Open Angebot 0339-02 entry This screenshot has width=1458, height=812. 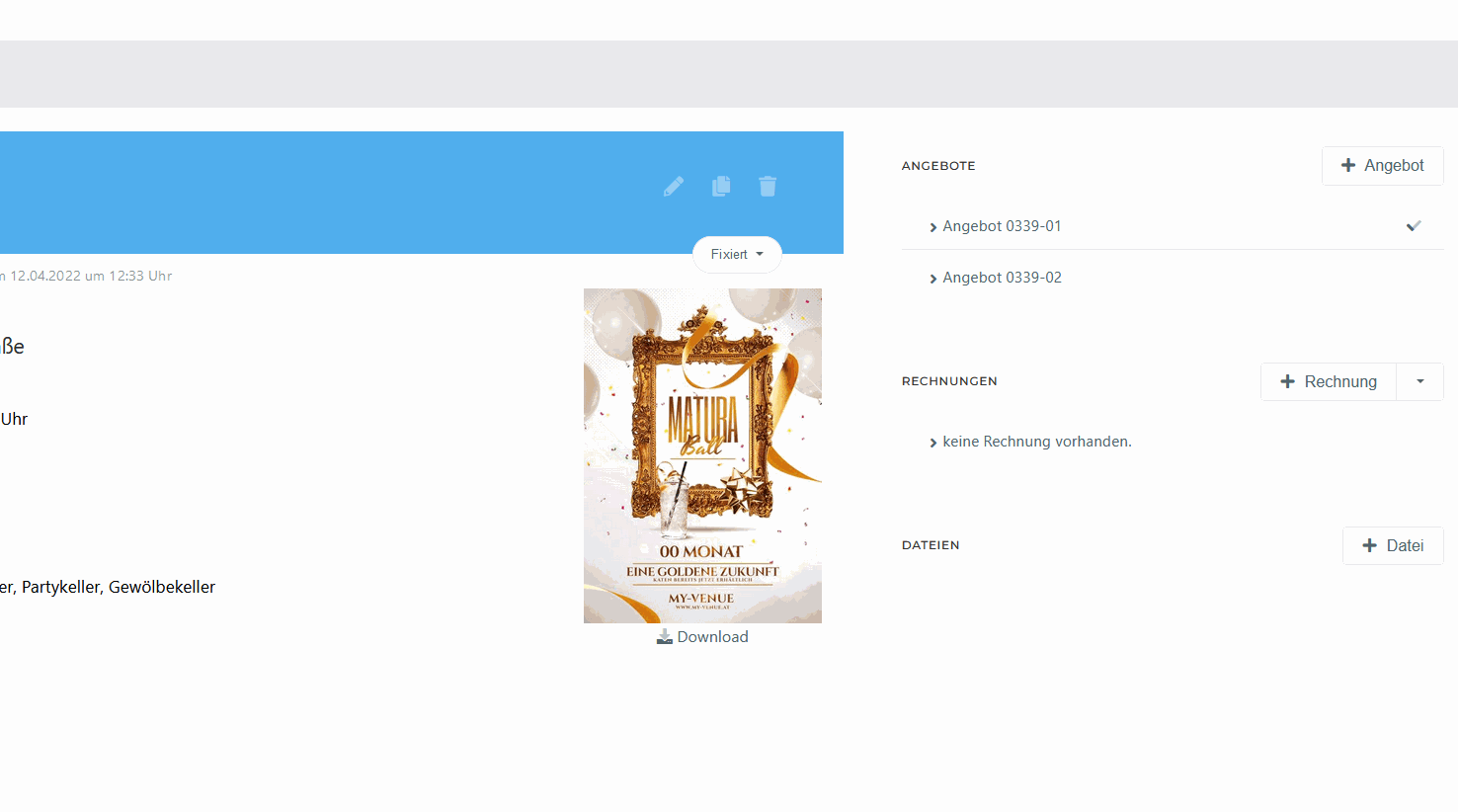click(1002, 278)
